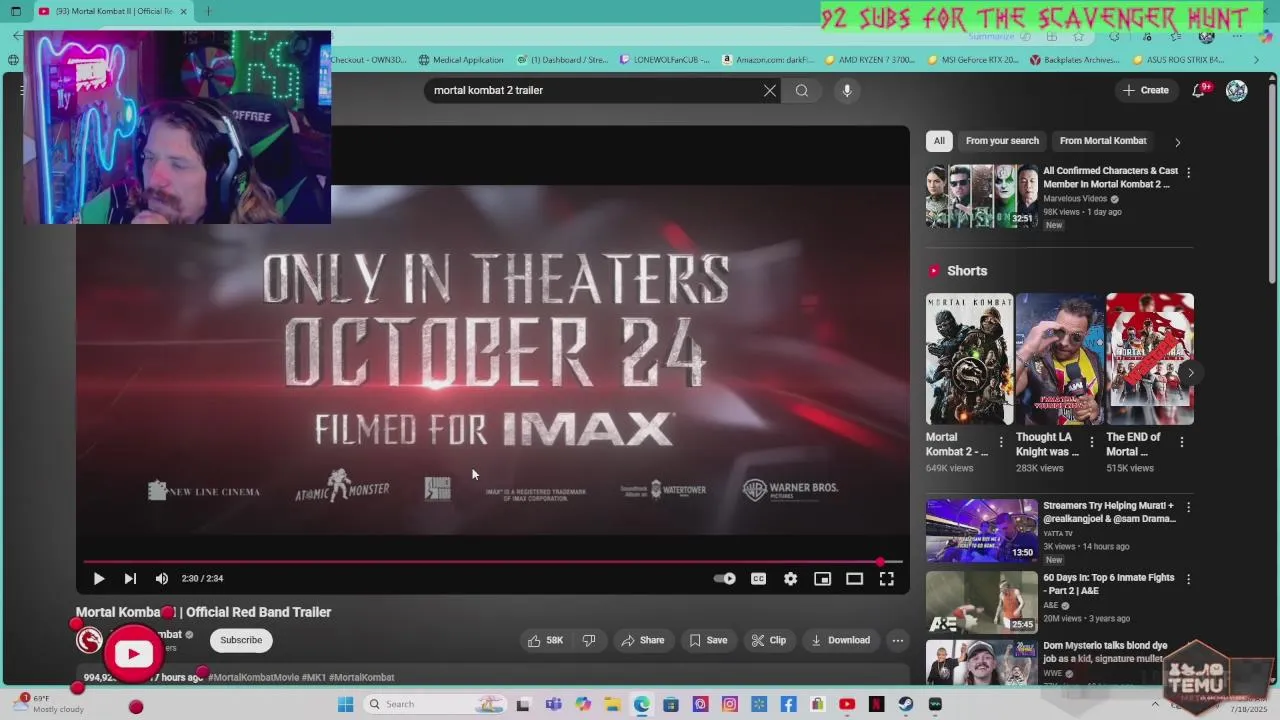Dislike the trailer video

pyautogui.click(x=589, y=640)
